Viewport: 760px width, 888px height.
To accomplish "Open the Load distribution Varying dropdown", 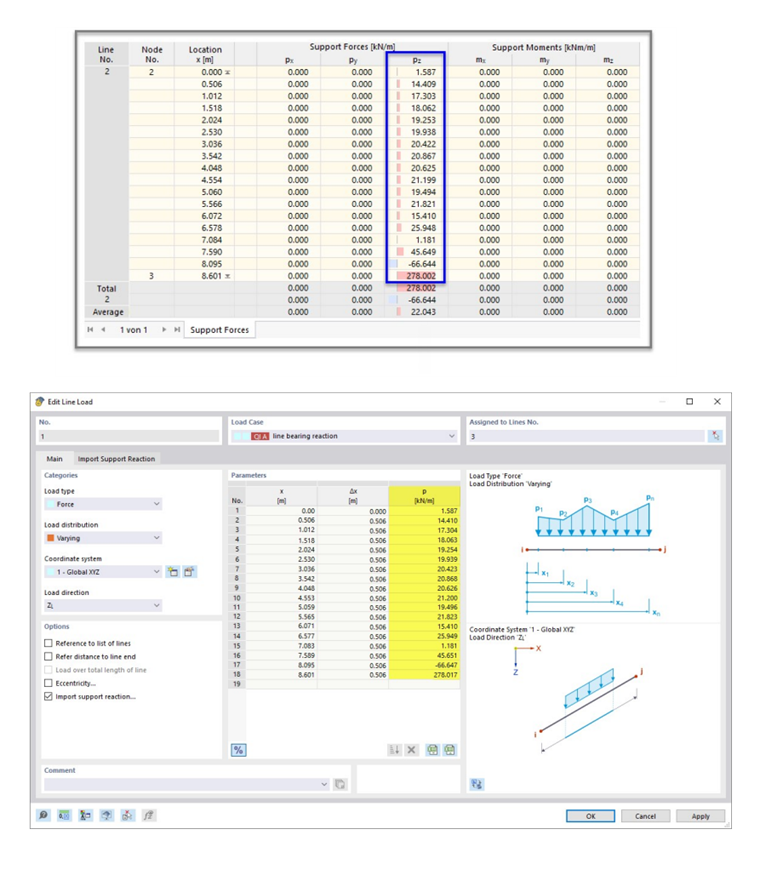I will (x=156, y=538).
